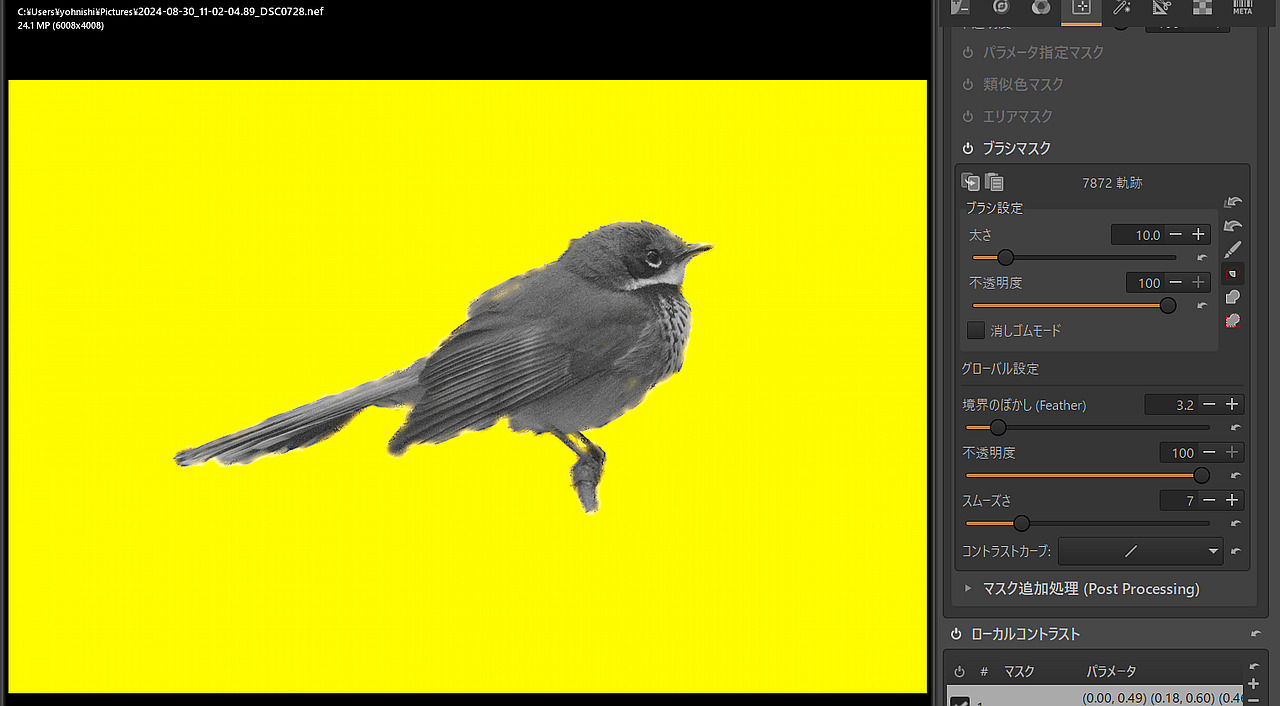The height and width of the screenshot is (706, 1280).
Task: Click the brush 不透明度 value field
Action: point(1146,283)
